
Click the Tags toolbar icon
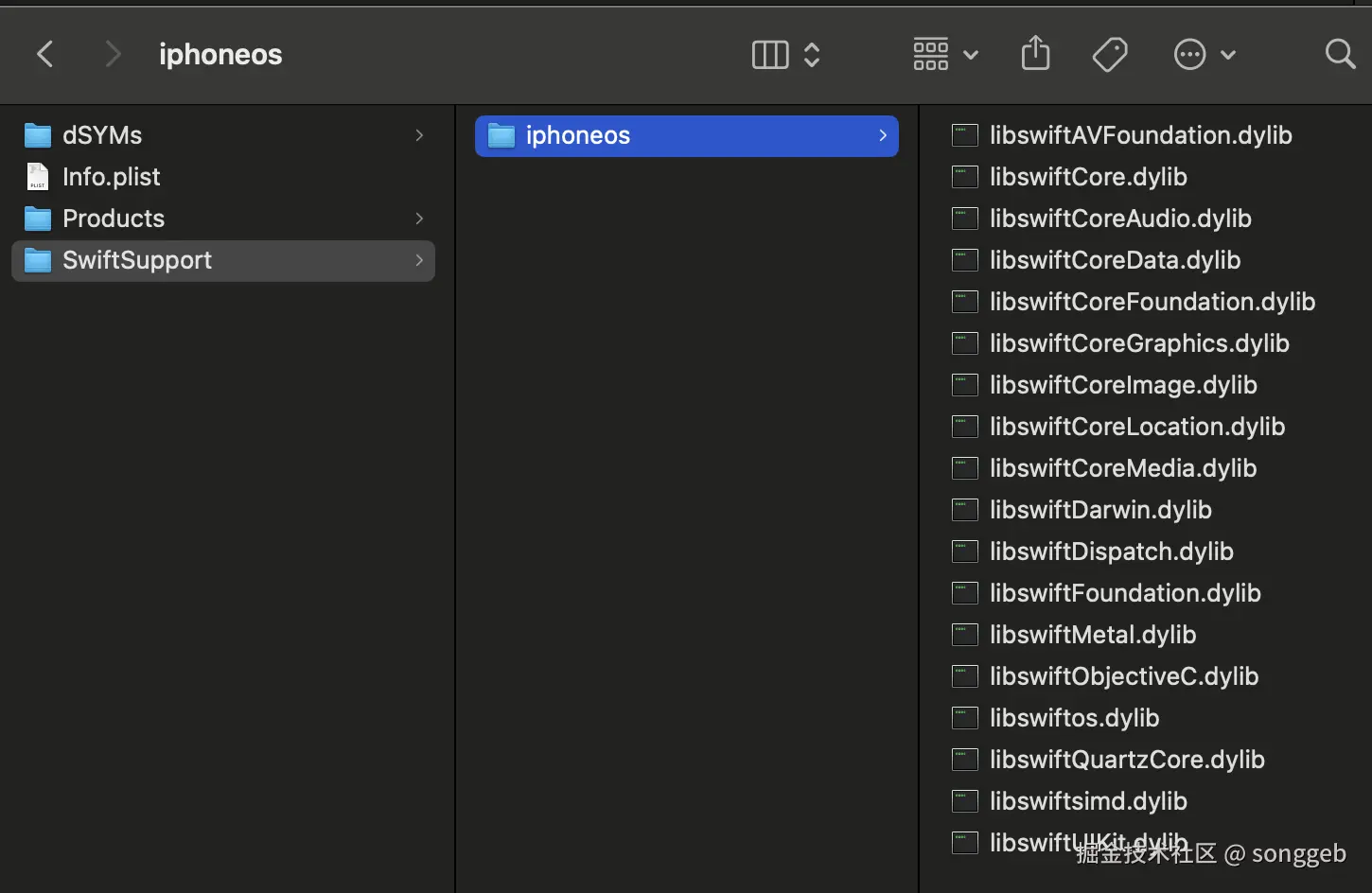pos(1109,54)
